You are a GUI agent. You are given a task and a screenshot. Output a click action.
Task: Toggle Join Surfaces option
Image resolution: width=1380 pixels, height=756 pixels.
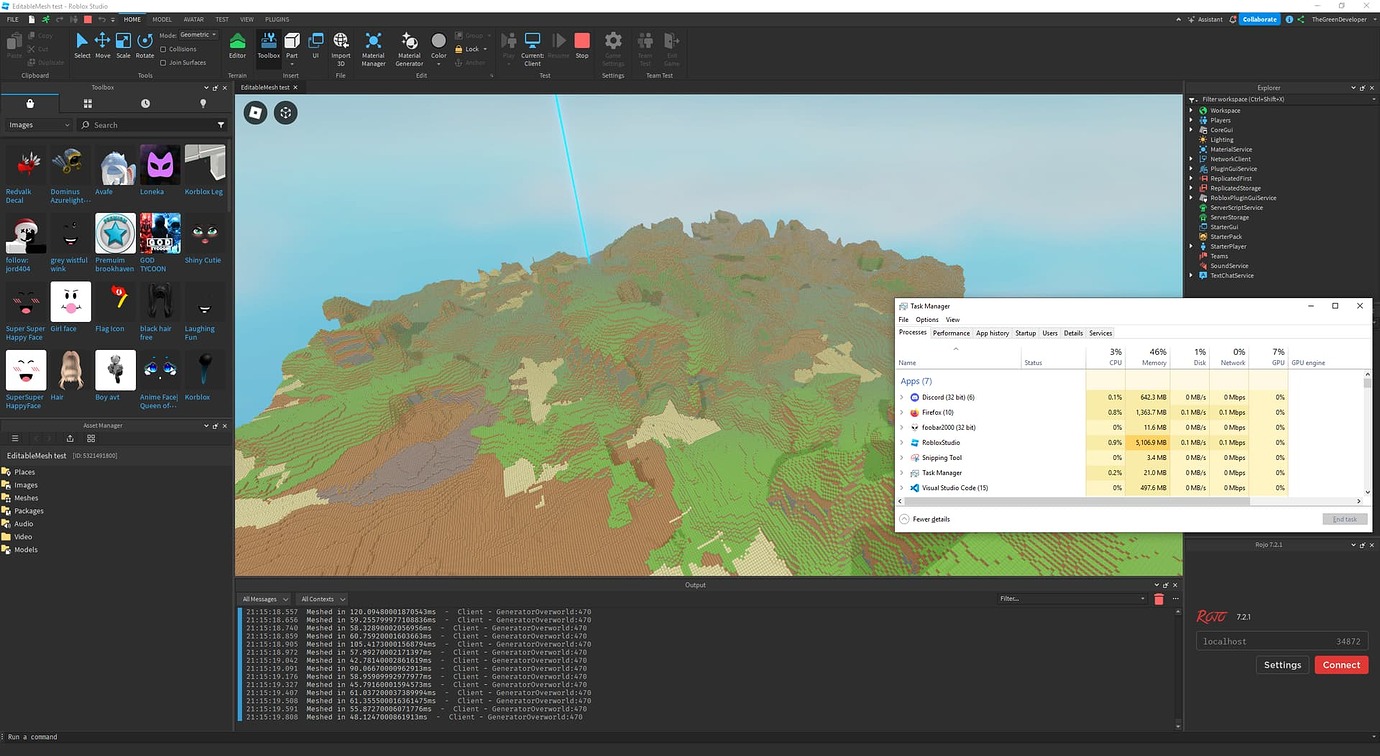(x=163, y=62)
